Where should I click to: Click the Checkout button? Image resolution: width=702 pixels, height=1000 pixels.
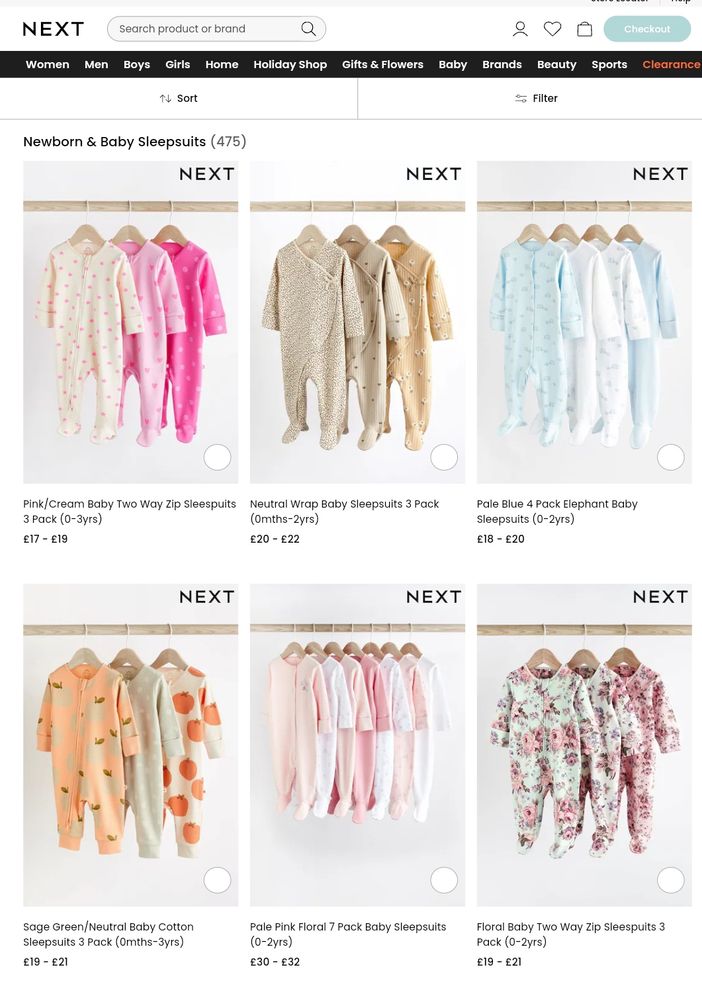[x=647, y=29]
